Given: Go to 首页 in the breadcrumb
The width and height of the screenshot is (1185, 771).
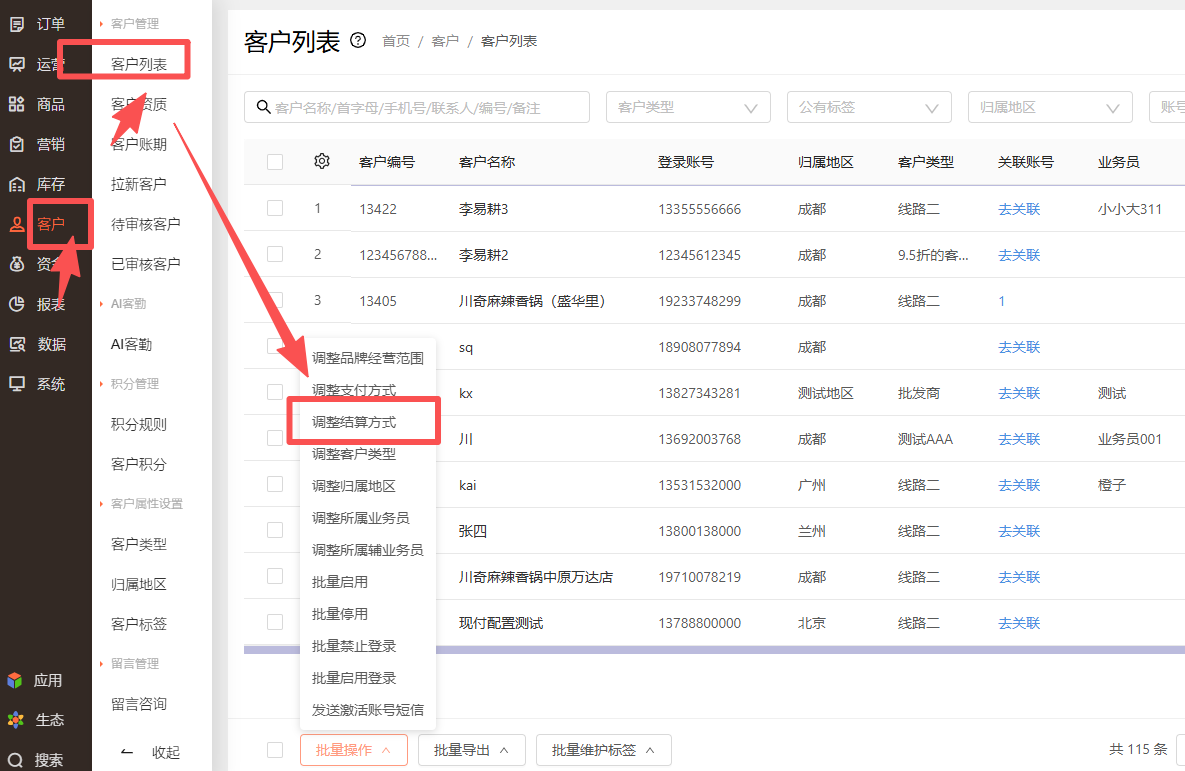Looking at the screenshot, I should point(396,41).
